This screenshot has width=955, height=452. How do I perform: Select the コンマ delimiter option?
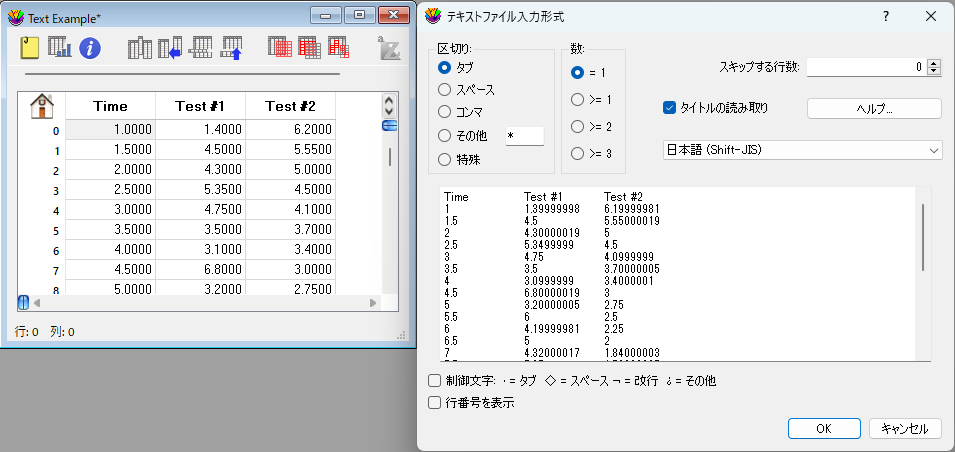[x=445, y=113]
